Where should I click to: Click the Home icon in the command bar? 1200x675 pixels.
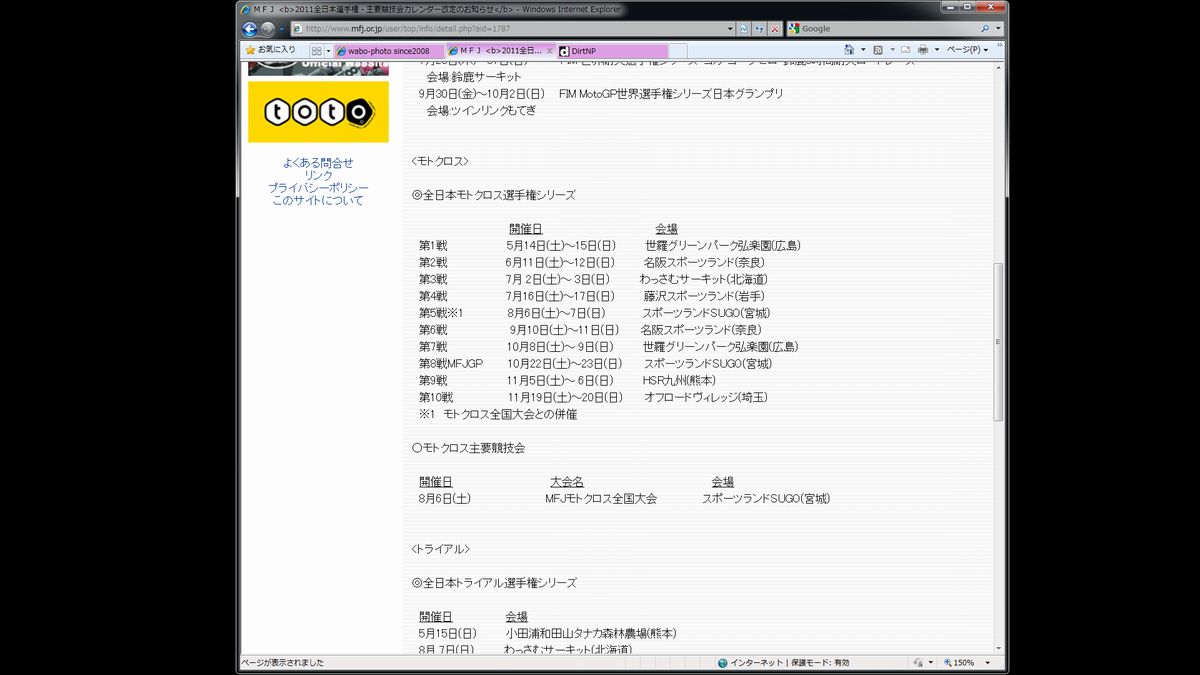(x=849, y=49)
